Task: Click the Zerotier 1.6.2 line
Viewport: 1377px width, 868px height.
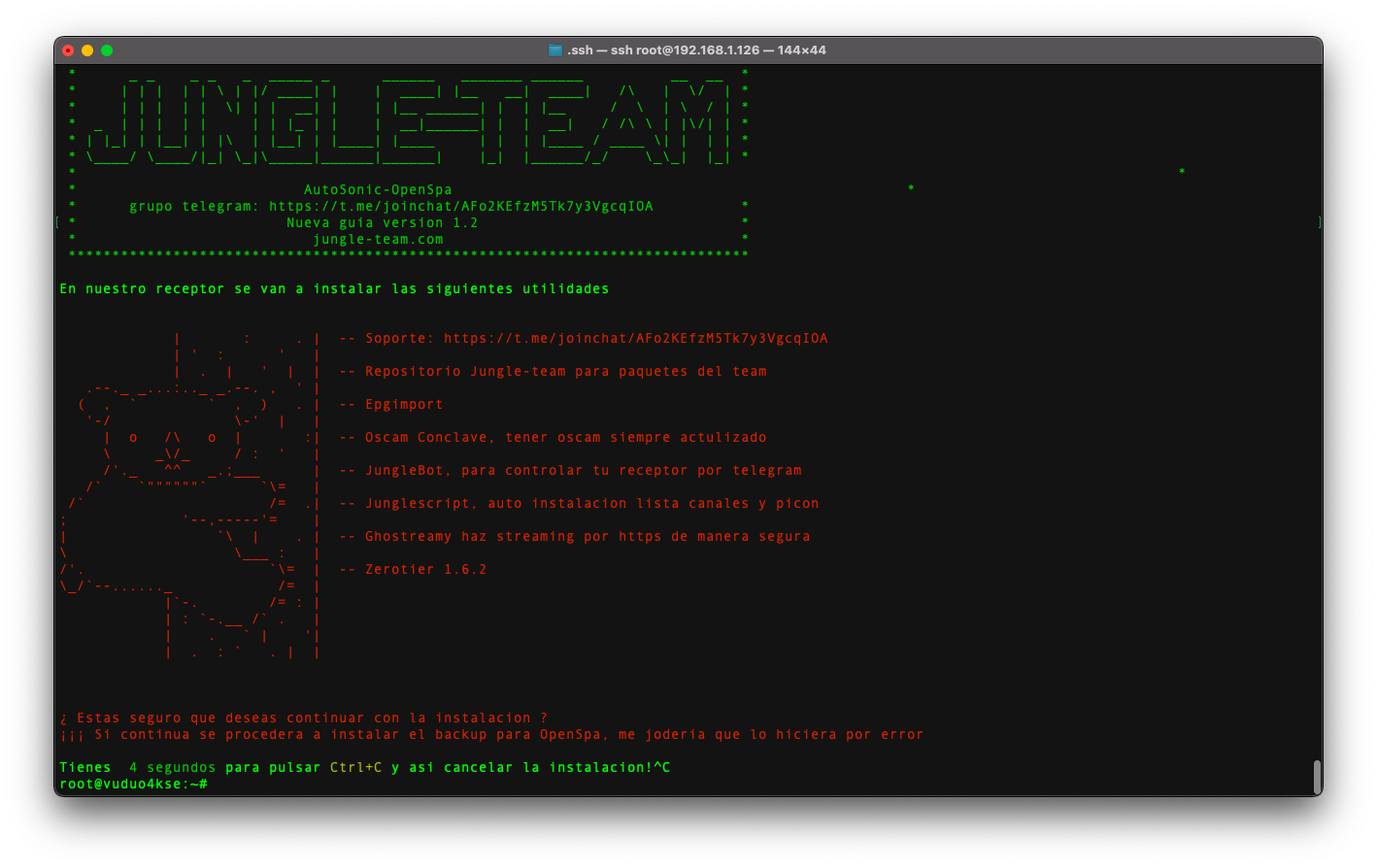Action: pos(425,570)
